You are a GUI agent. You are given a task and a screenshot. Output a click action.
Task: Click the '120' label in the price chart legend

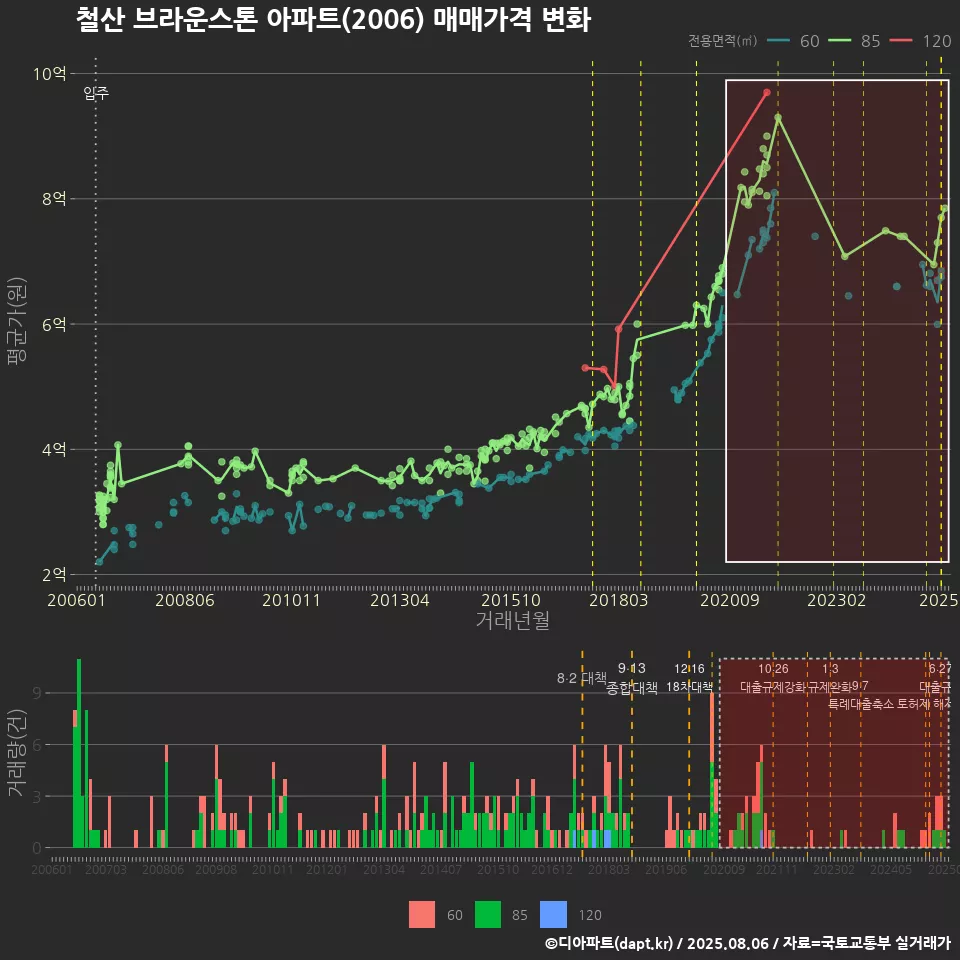(937, 41)
